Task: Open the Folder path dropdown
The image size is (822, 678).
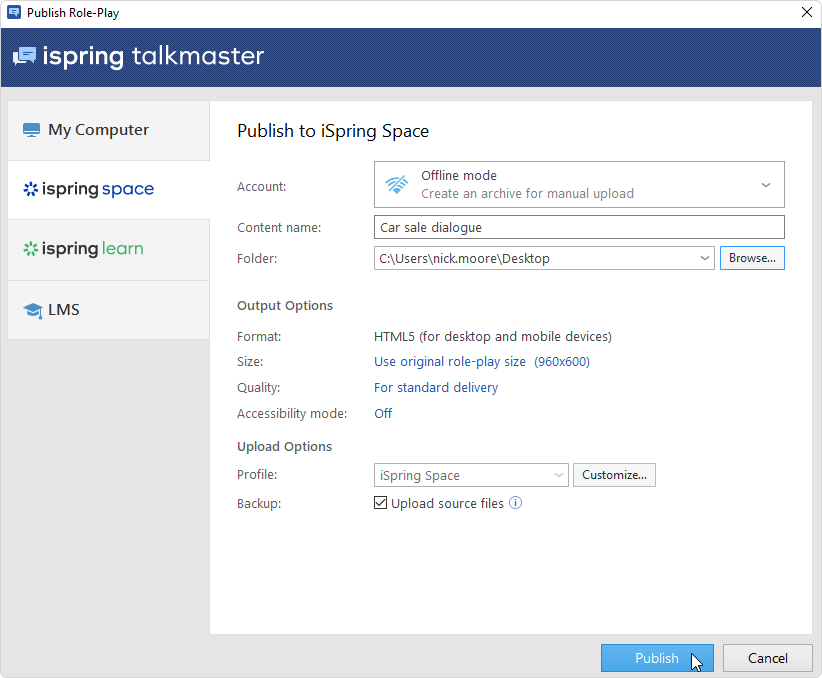Action: click(x=706, y=258)
